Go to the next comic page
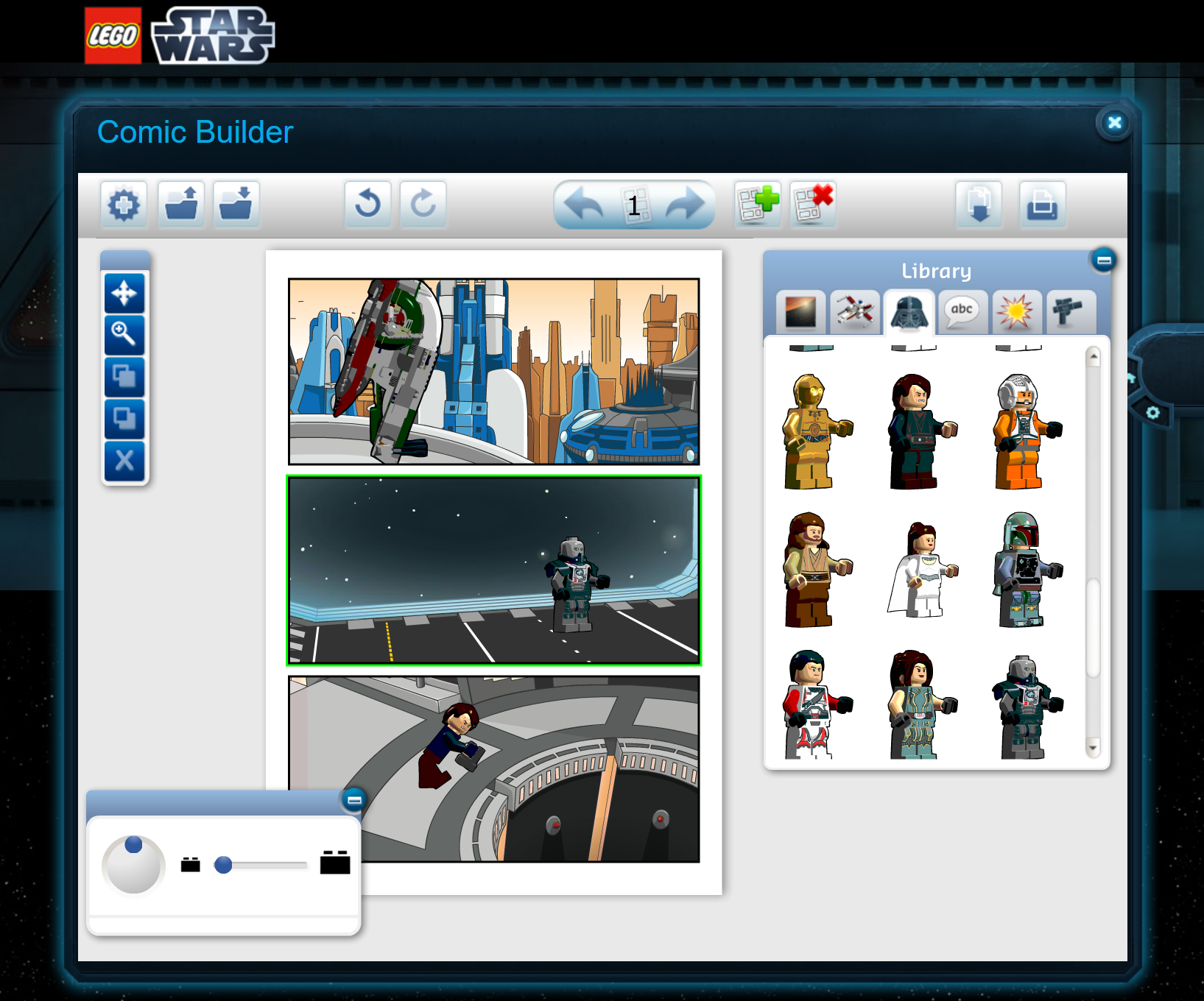Image resolution: width=1204 pixels, height=1001 pixels. point(685,205)
